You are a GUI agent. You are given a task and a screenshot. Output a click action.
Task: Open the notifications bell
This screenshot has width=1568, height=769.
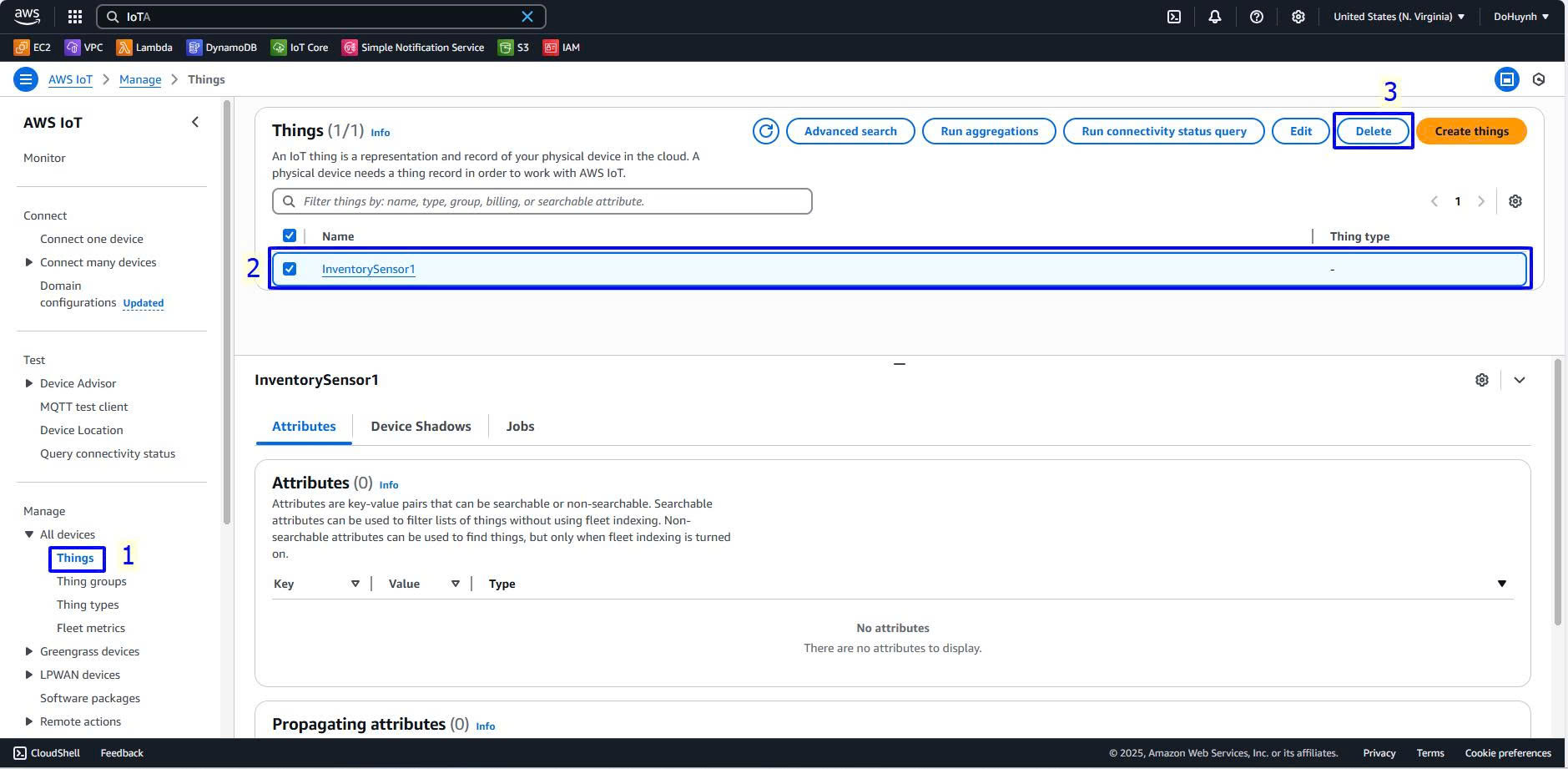click(1215, 17)
